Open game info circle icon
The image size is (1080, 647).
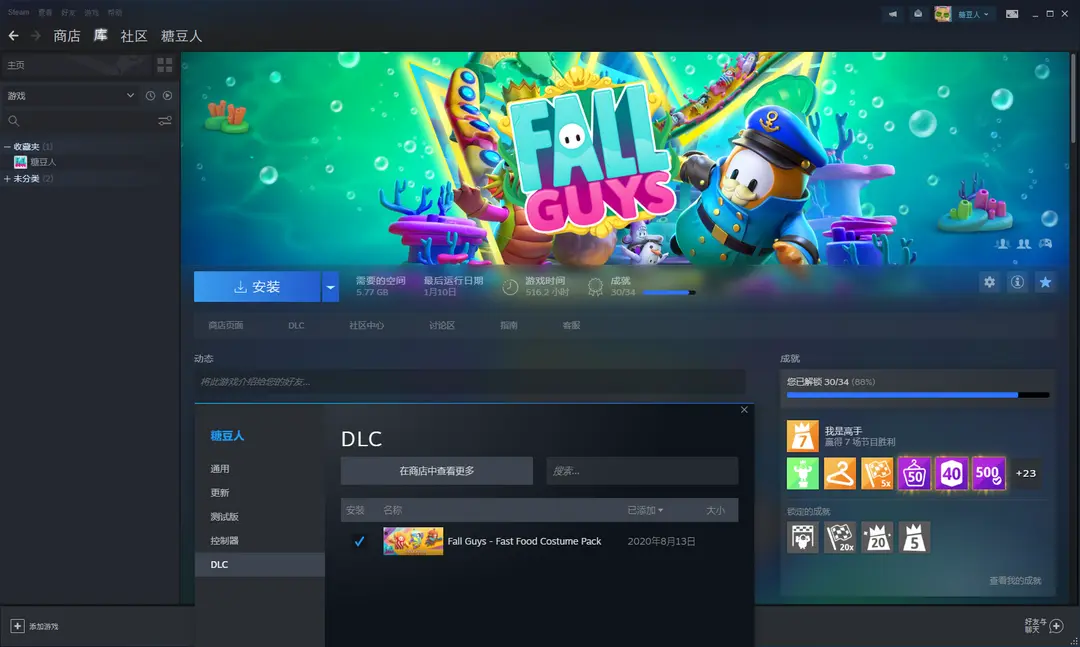(1017, 282)
